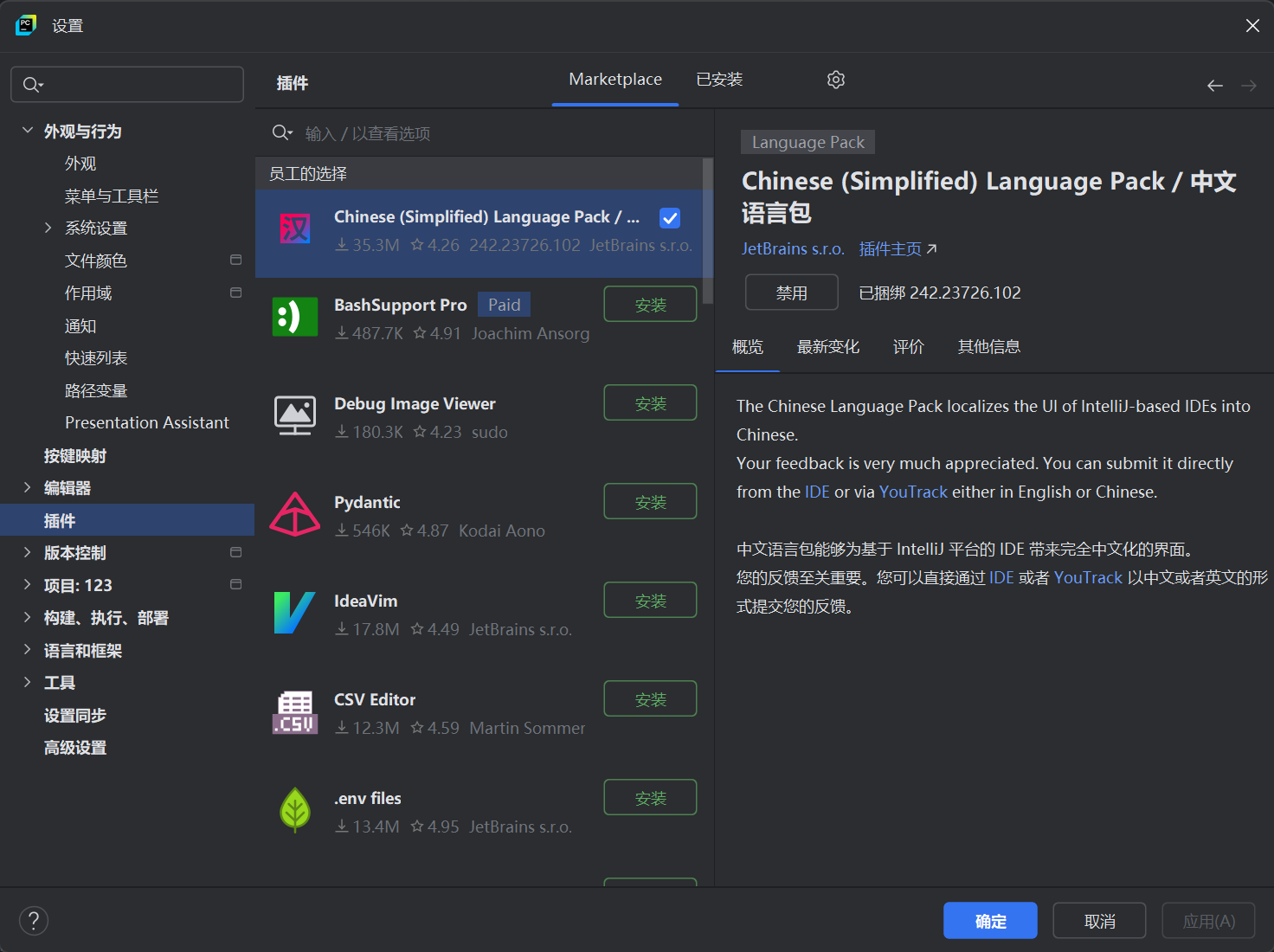Open the plugin gear settings menu
The height and width of the screenshot is (952, 1274).
point(835,80)
